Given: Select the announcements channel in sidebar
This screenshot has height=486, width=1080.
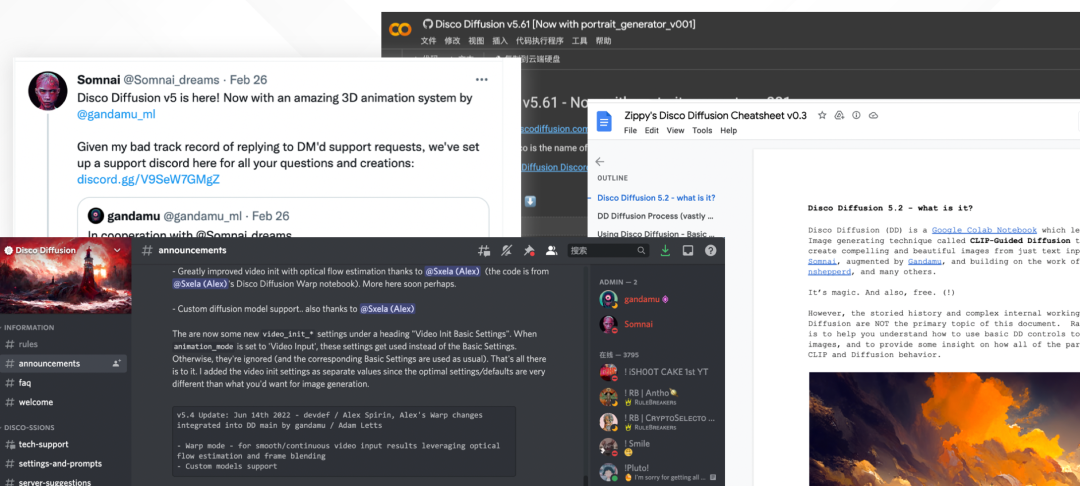Looking at the screenshot, I should (x=63, y=363).
